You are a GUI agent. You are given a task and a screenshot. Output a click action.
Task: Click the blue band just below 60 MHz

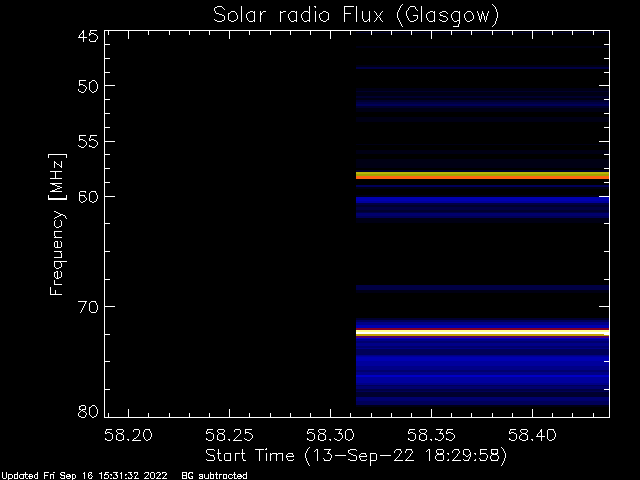(x=482, y=200)
